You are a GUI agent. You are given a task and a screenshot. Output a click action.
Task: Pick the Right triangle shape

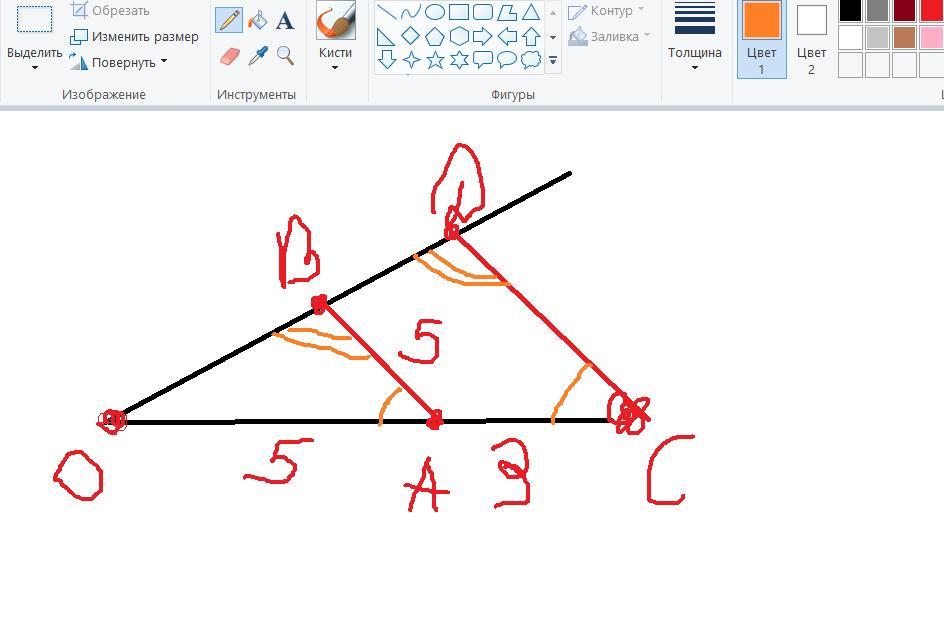pos(386,36)
